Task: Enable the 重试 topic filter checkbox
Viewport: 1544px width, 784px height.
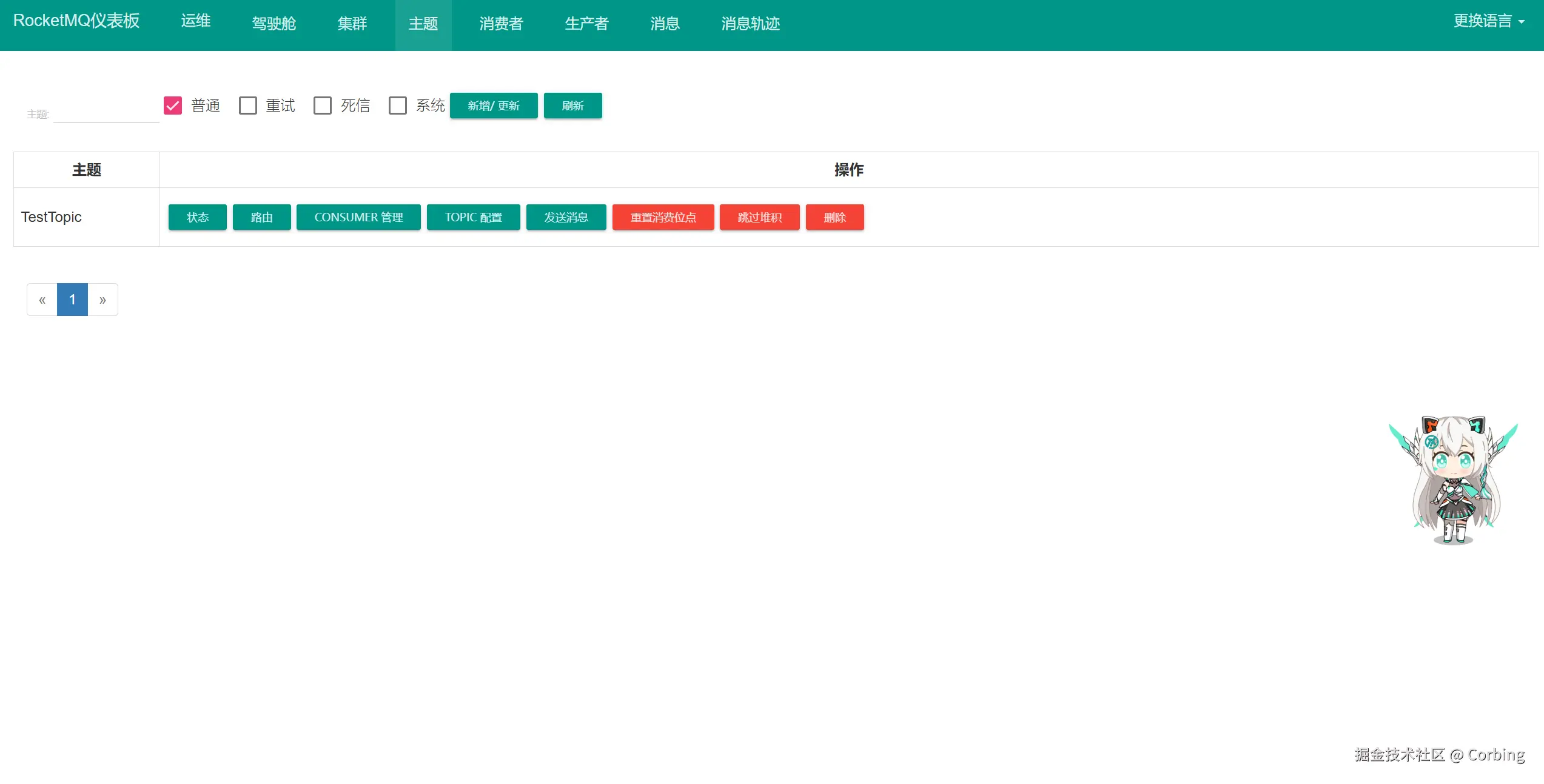Action: coord(248,106)
